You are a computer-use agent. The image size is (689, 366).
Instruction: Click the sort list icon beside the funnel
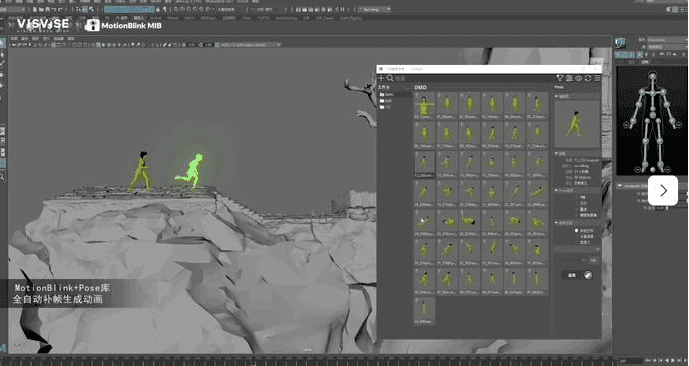pyautogui.click(x=569, y=78)
